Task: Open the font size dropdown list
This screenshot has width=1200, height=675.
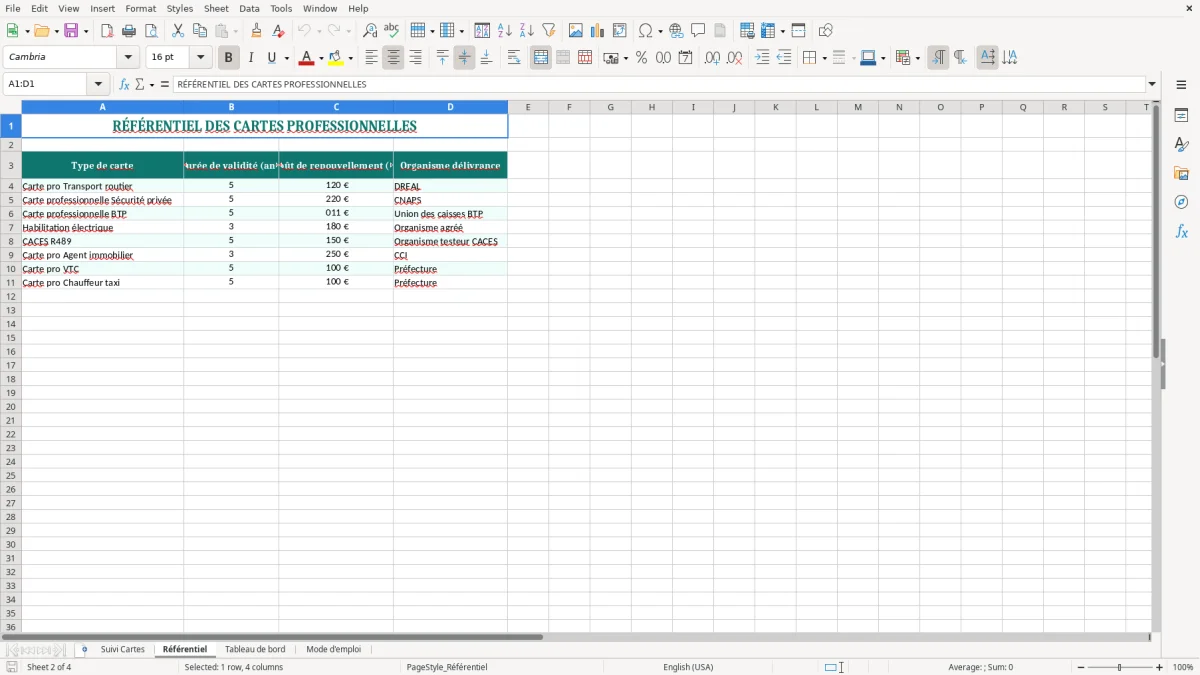Action: click(200, 57)
